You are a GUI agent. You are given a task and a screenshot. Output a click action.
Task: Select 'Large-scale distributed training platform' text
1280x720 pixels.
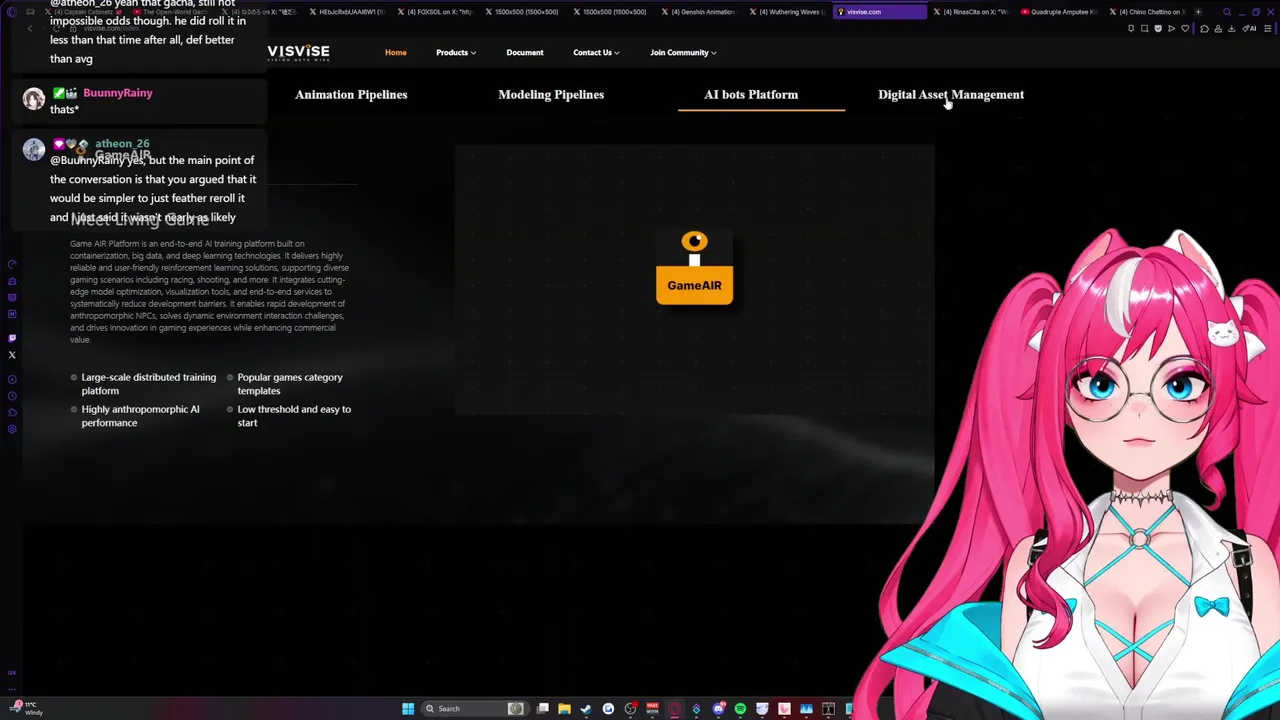149,384
